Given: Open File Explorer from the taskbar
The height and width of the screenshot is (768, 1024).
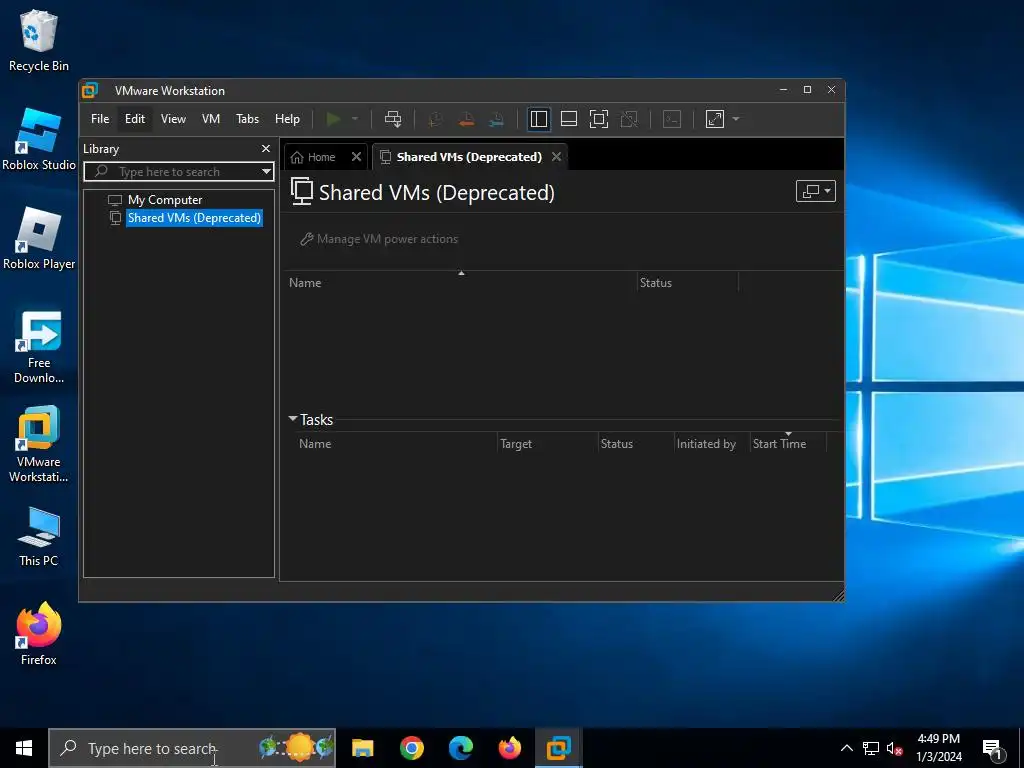Looking at the screenshot, I should click(362, 748).
